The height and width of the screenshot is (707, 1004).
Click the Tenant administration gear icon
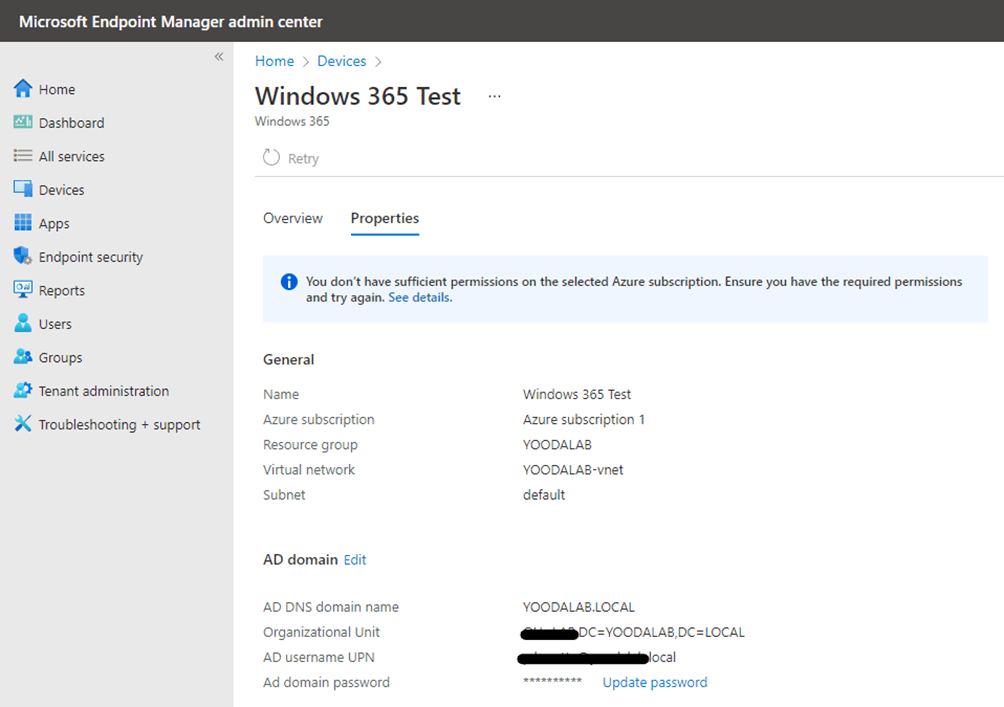pos(23,390)
